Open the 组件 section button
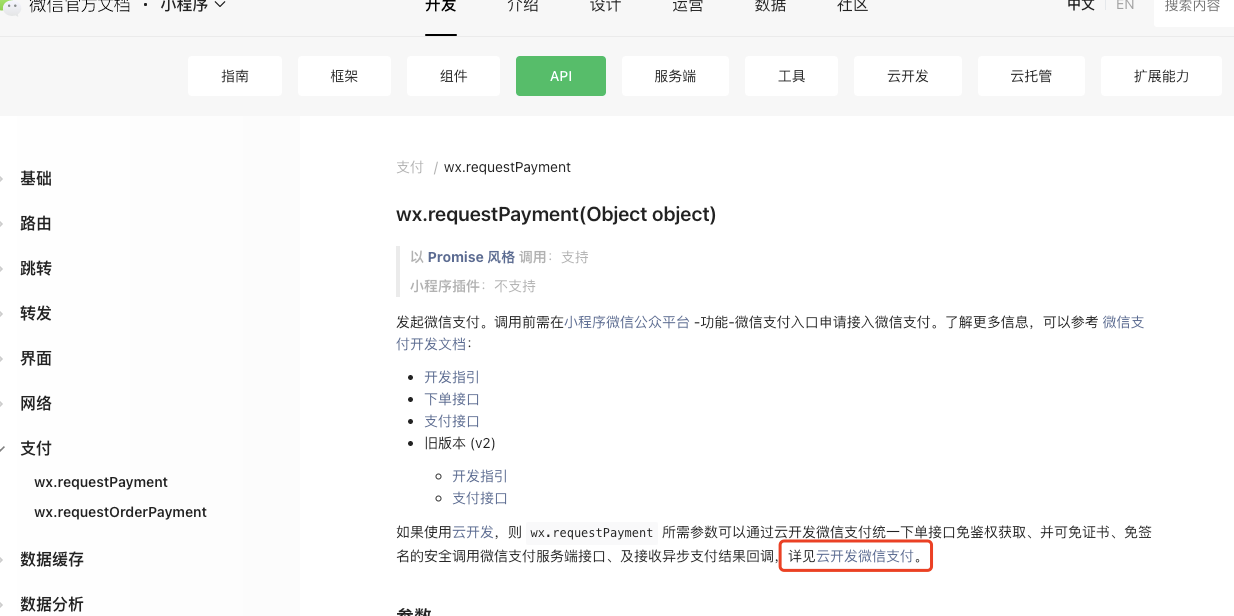This screenshot has height=616, width=1234. pyautogui.click(x=454, y=76)
